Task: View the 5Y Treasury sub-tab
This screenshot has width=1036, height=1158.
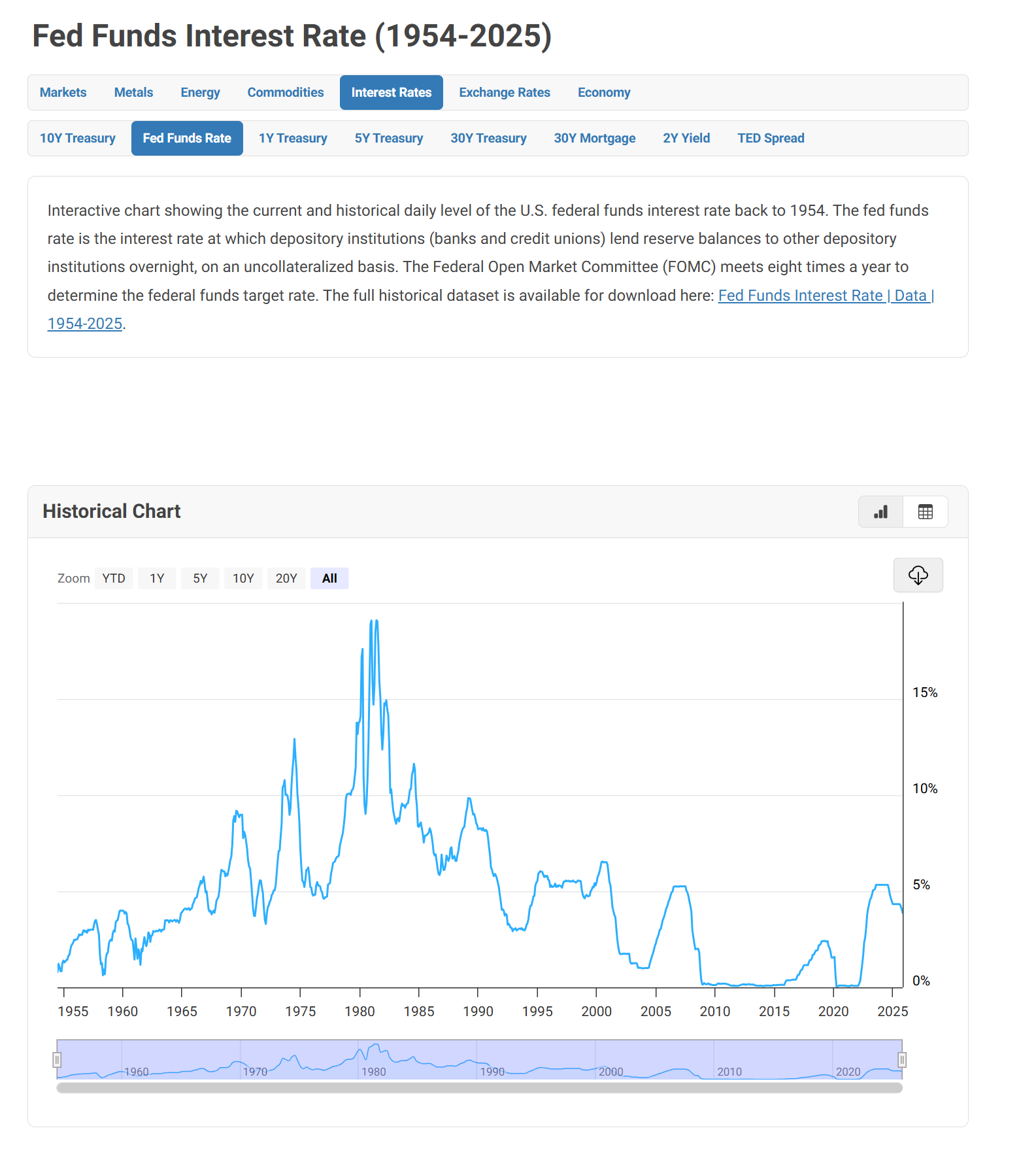Action: (388, 138)
